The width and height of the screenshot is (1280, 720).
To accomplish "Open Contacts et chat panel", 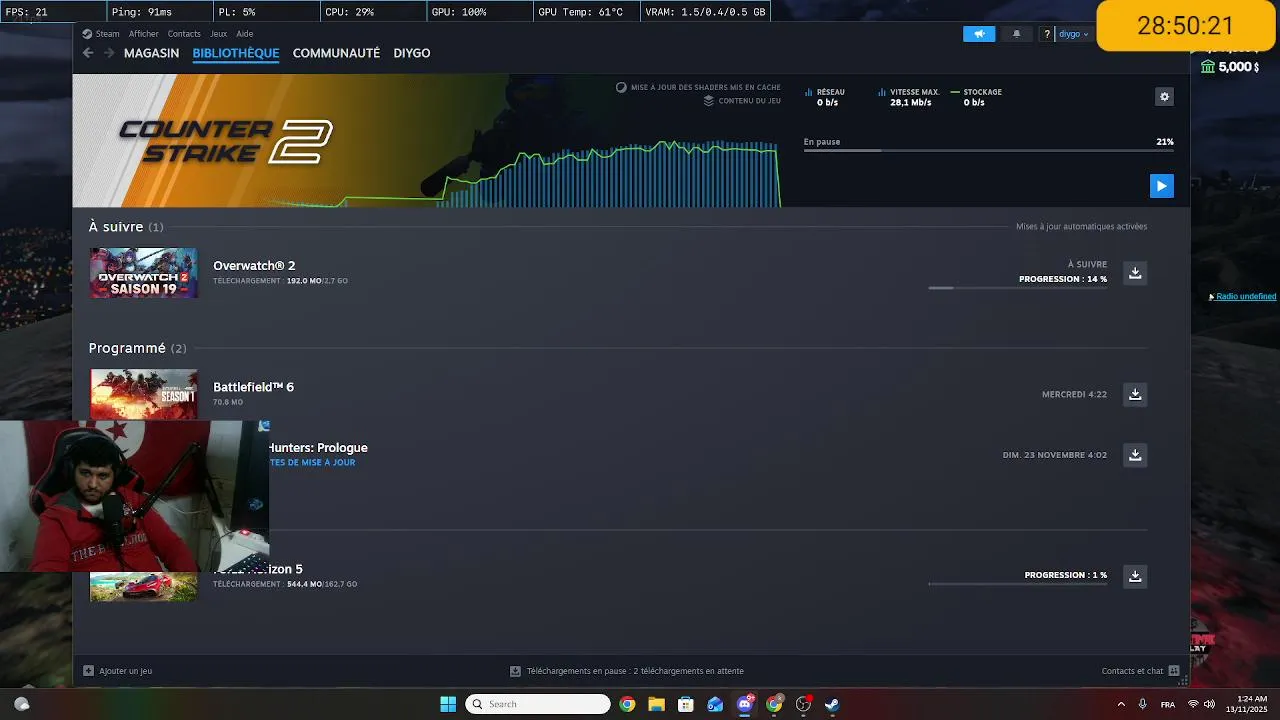I will 1140,671.
